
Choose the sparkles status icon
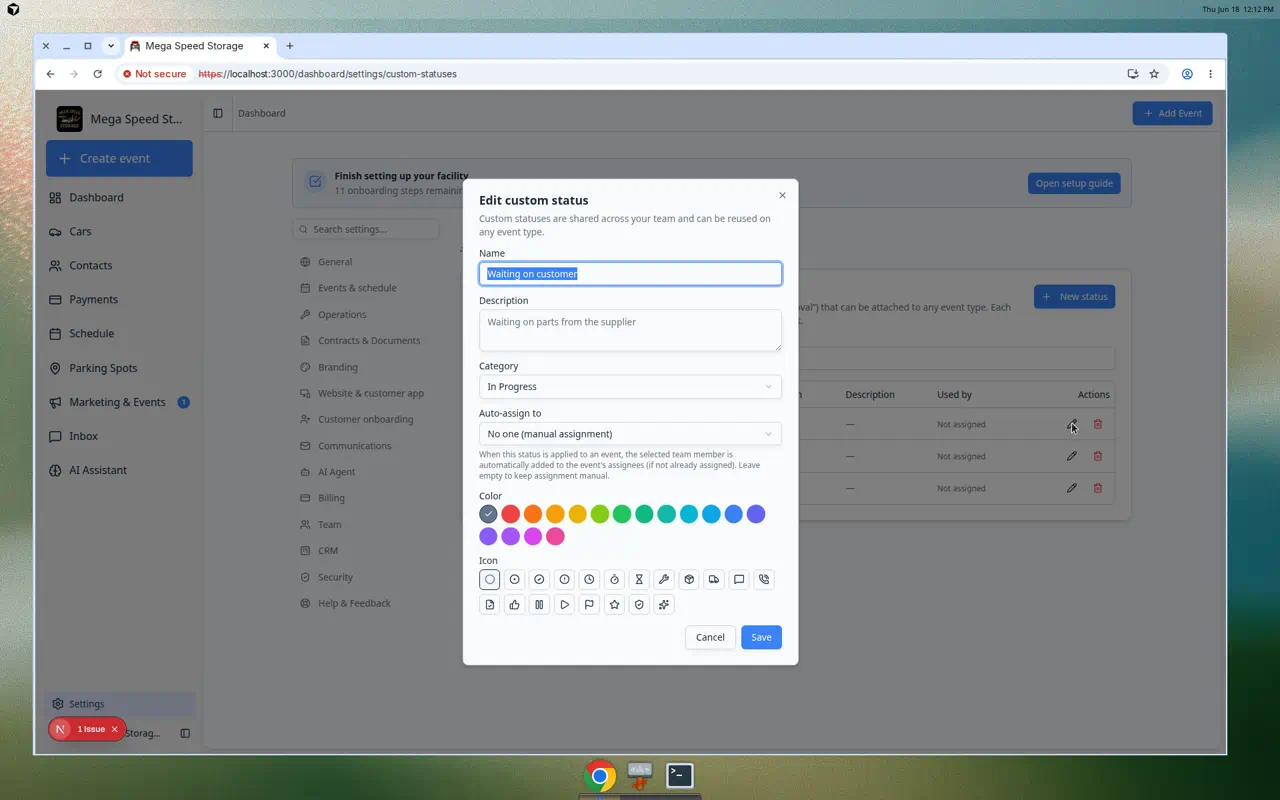(664, 604)
